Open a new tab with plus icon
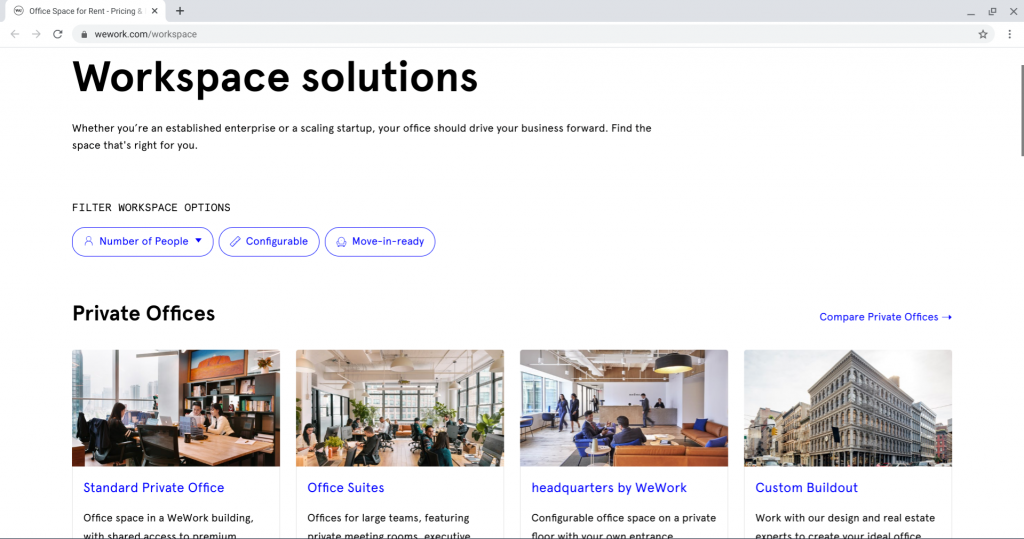Screen dimensions: 1024x539 point(180,11)
